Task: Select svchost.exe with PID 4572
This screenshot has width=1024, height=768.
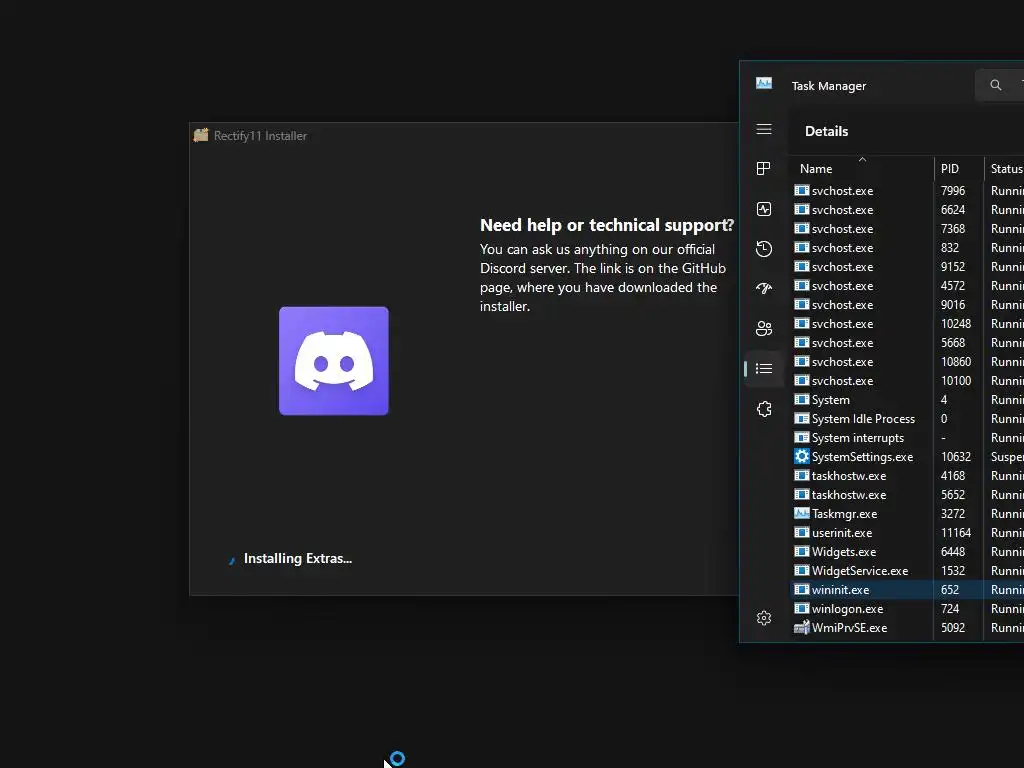Action: [x=842, y=285]
